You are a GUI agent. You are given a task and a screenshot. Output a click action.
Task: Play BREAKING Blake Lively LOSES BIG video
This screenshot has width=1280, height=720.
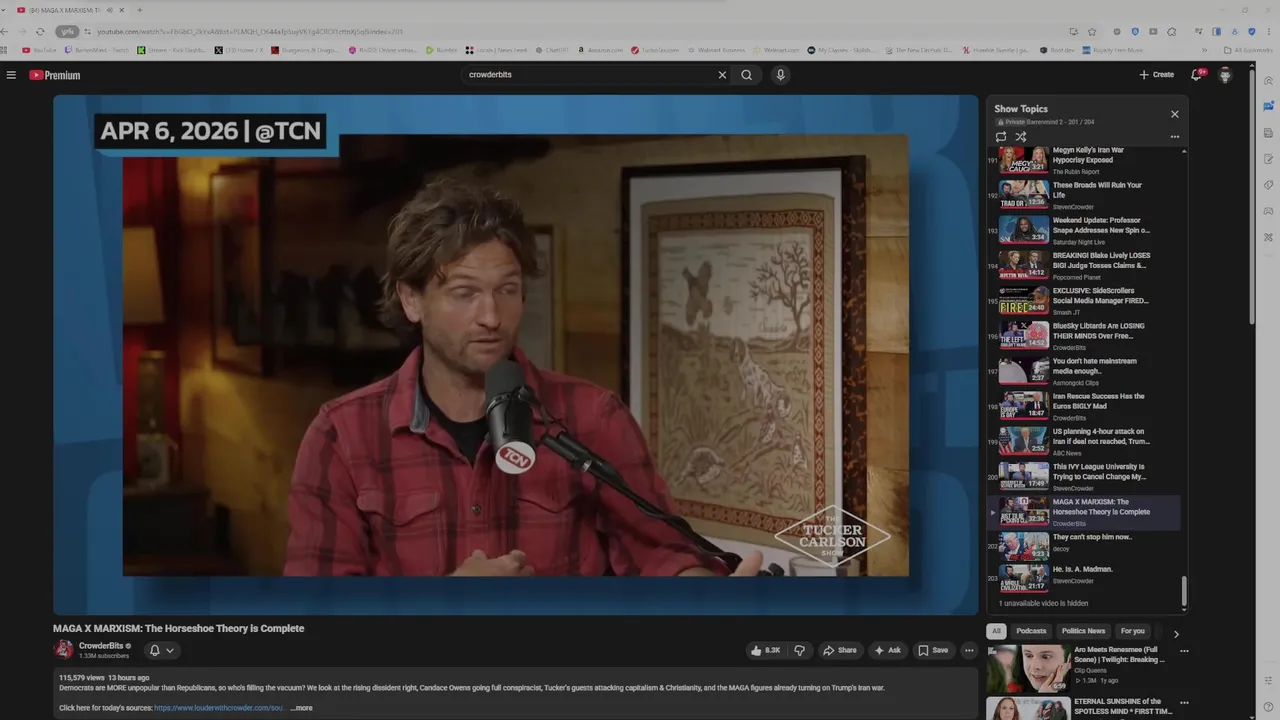coord(1084,265)
